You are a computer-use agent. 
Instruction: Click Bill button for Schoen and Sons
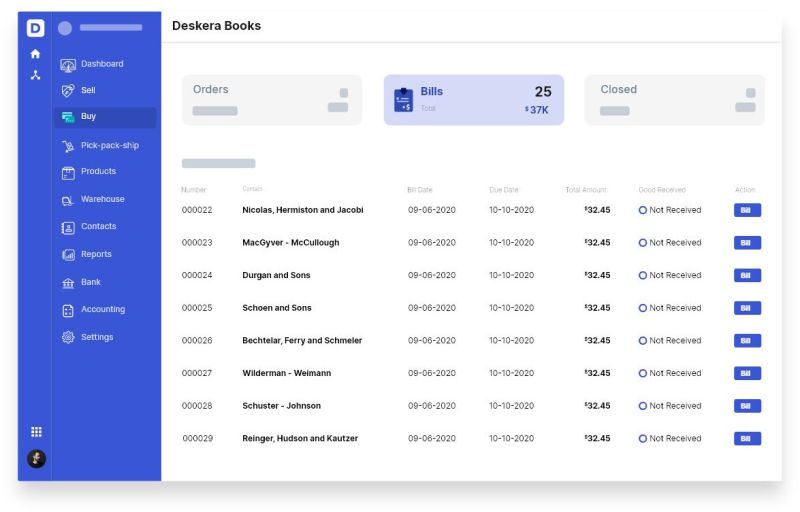point(747,308)
